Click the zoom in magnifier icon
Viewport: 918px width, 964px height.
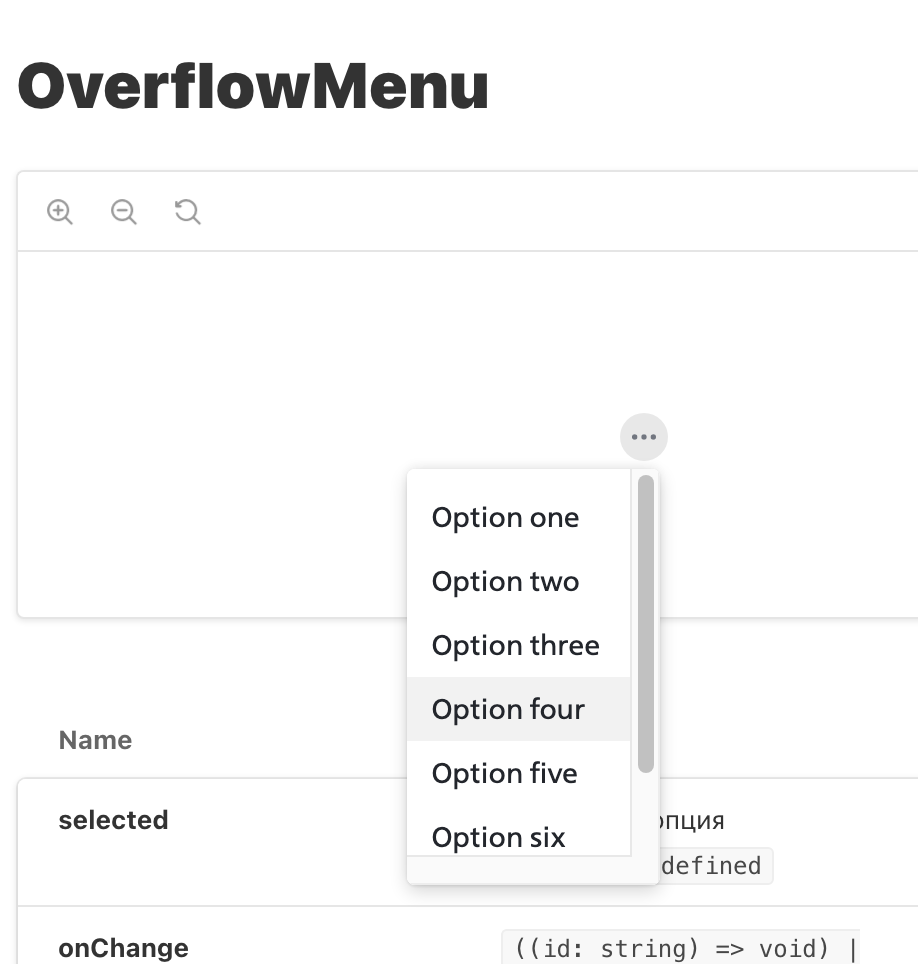tap(59, 211)
